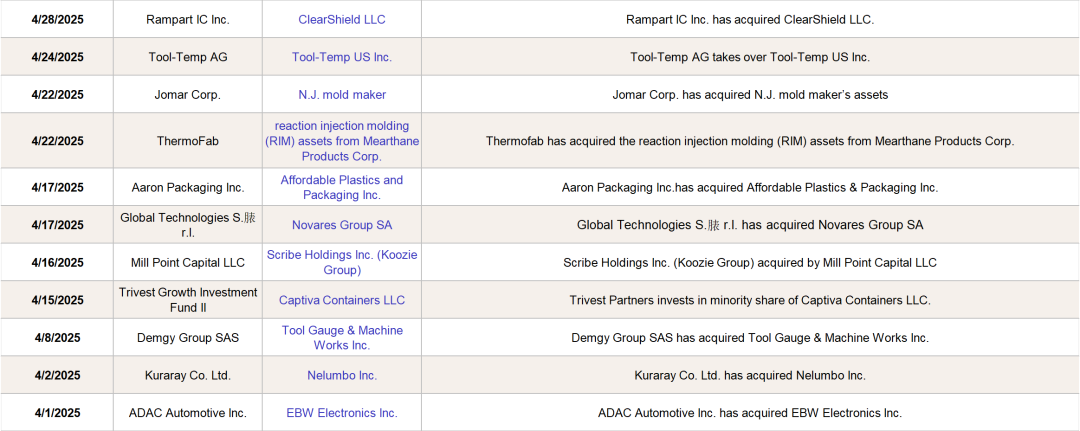
Task: Click the Mill Point Capital LLC acquirer cell
Action: [x=187, y=262]
